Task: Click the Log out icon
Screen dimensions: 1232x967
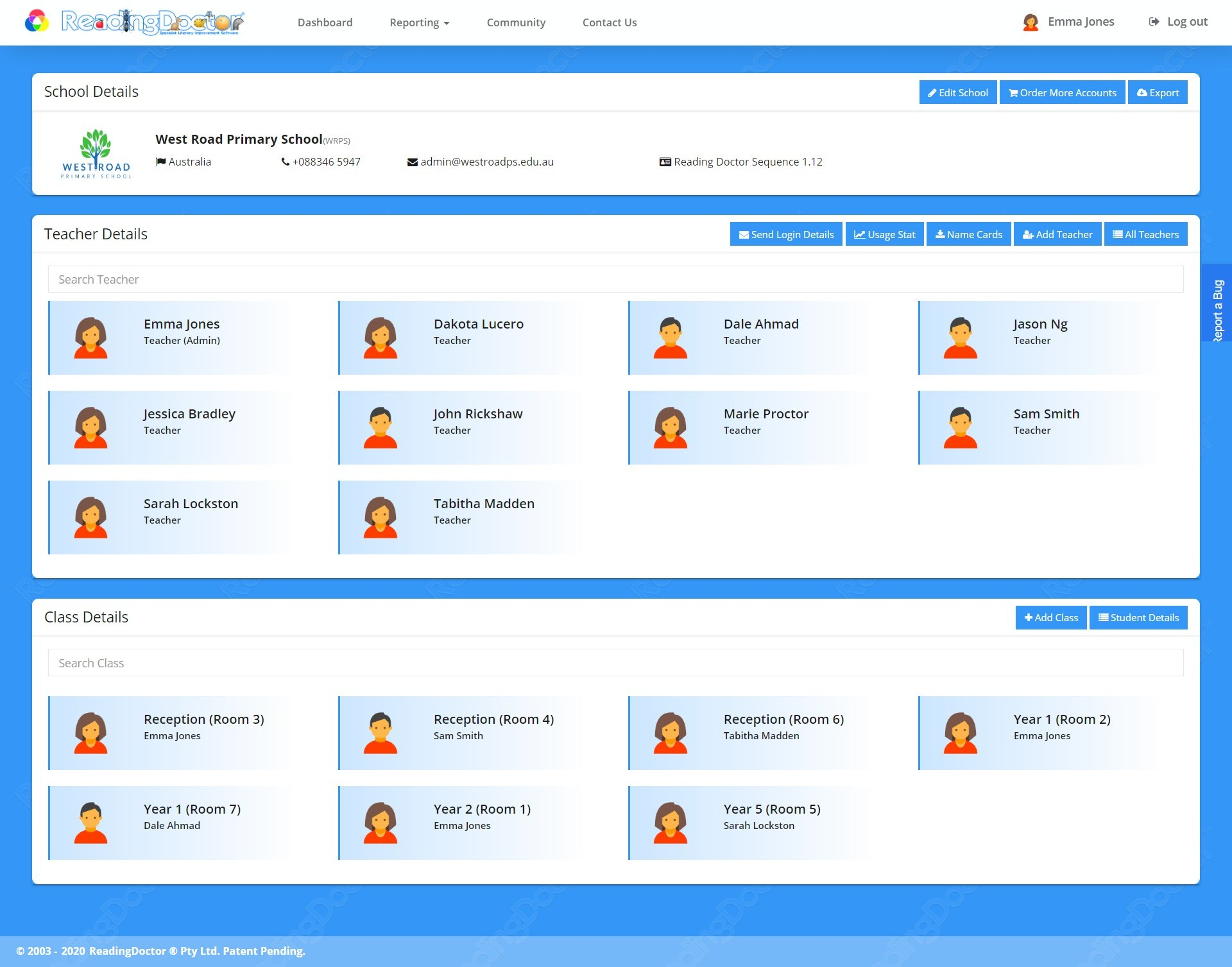Action: pos(1154,22)
